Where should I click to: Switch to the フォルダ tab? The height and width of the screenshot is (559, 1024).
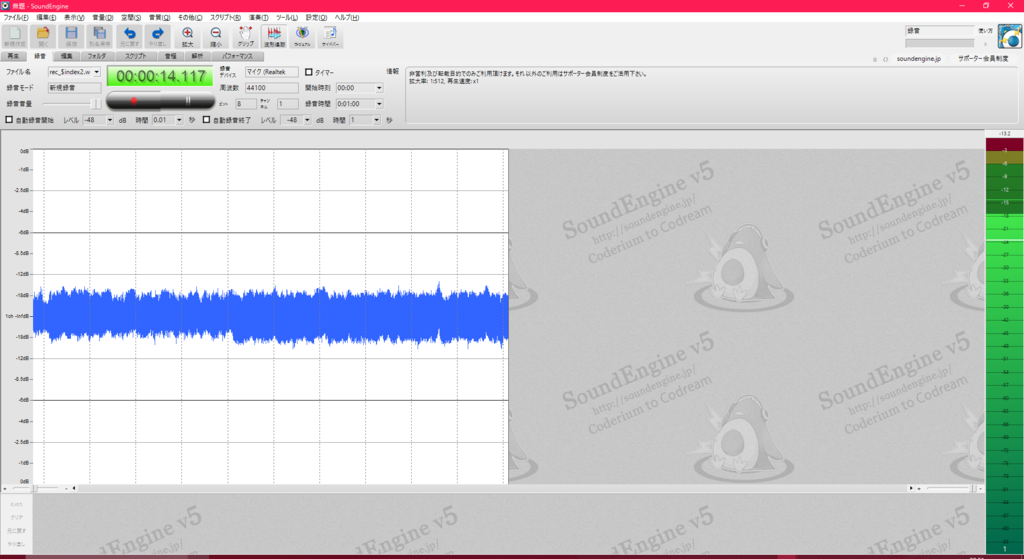97,56
